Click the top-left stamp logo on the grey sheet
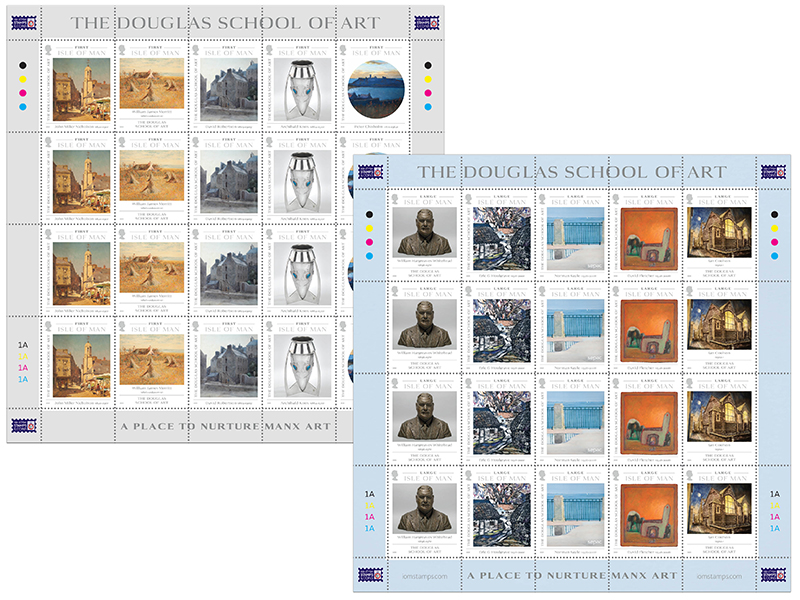The image size is (800, 600). point(24,23)
